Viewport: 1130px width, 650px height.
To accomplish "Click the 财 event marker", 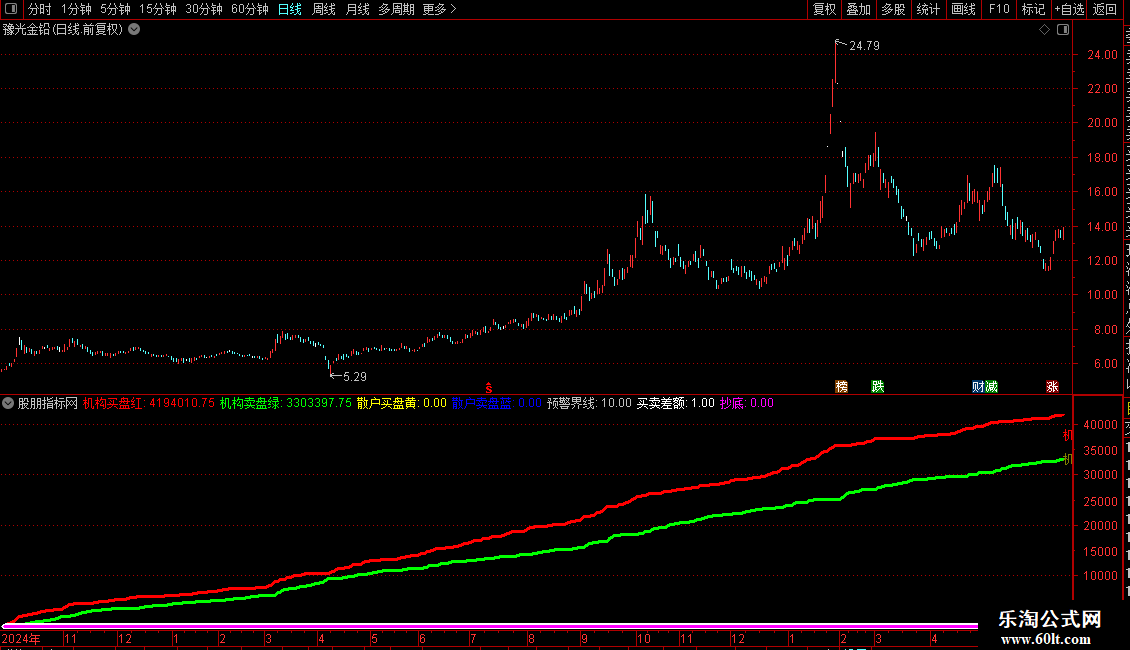I will [978, 387].
